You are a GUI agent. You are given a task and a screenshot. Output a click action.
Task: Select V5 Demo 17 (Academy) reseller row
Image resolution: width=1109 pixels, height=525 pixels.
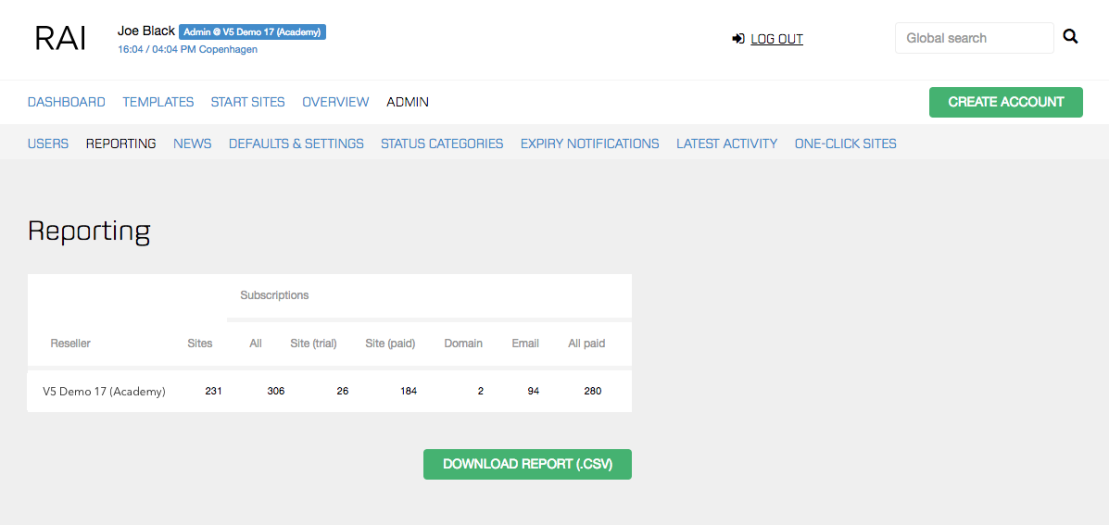[330, 391]
